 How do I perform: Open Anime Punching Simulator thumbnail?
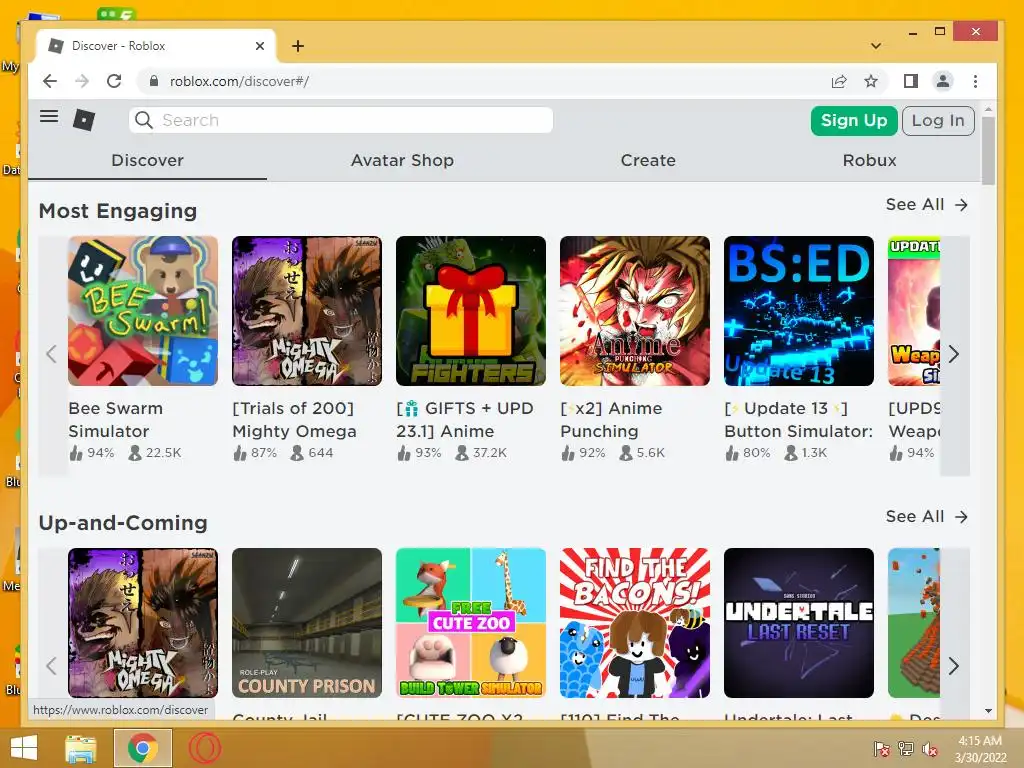tap(635, 311)
